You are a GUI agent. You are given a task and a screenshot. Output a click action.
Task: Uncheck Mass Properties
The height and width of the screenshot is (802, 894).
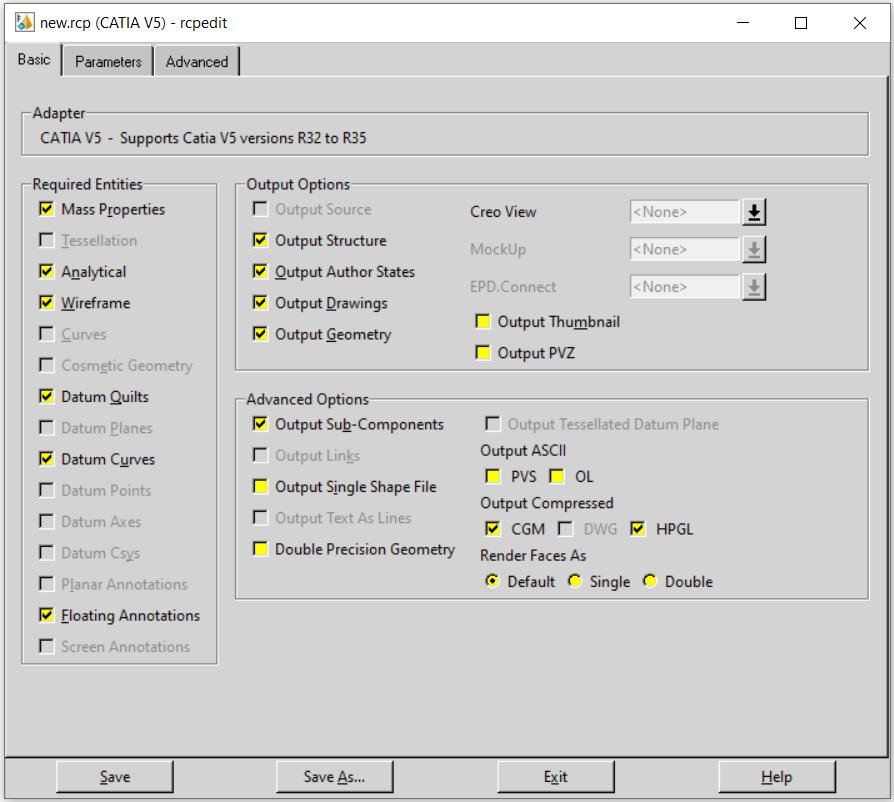[46, 209]
